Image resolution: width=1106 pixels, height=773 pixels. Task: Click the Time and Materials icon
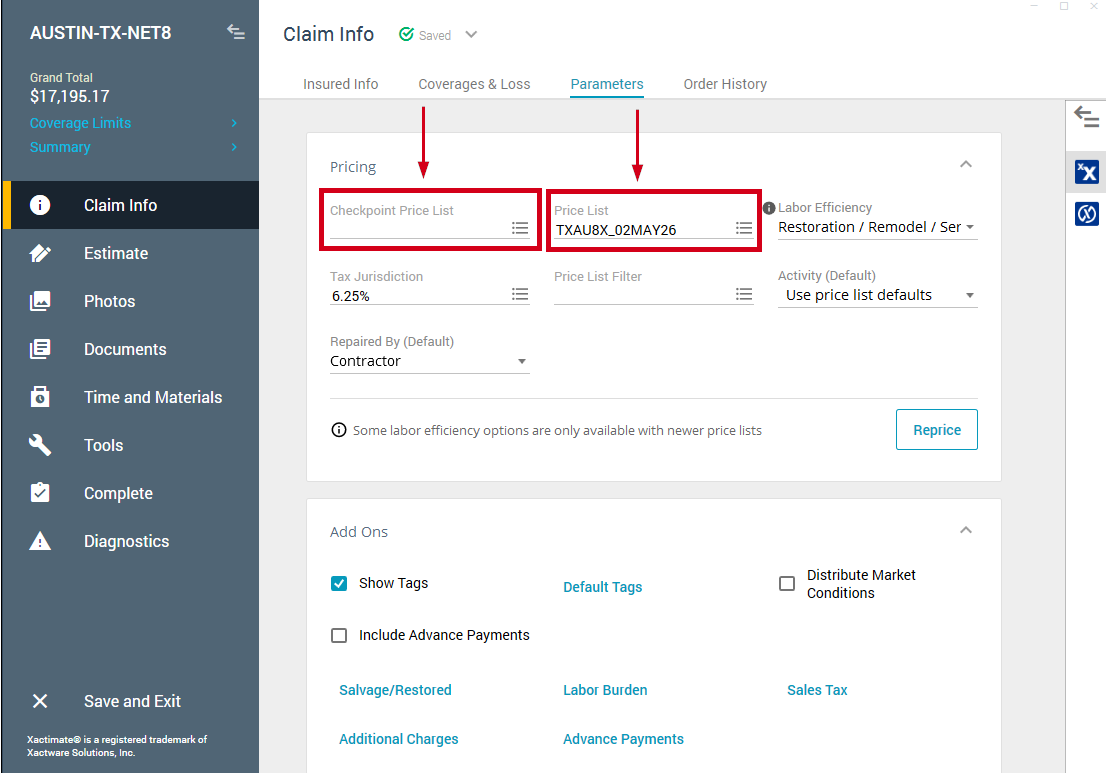(x=40, y=397)
